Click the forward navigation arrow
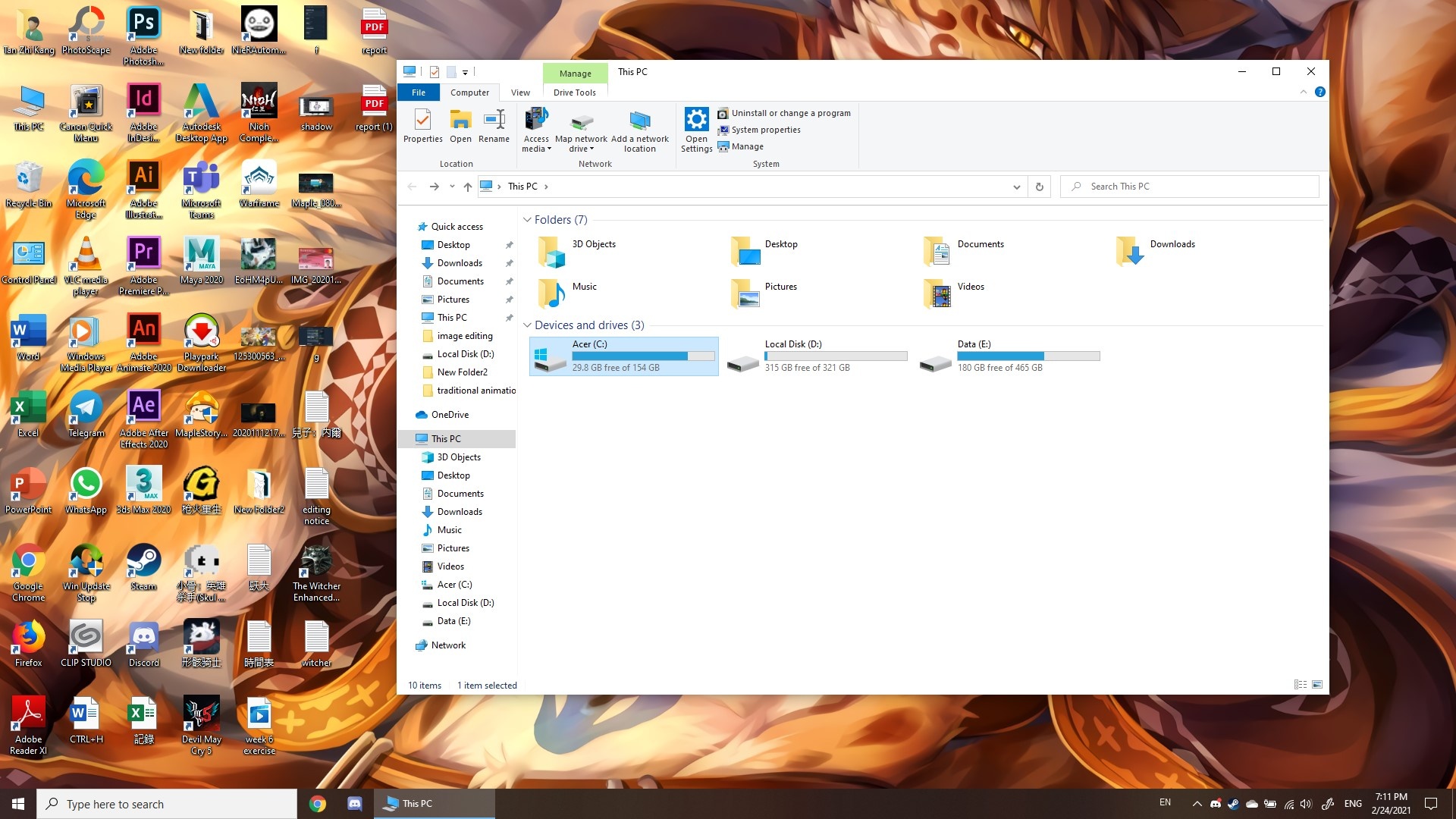Screen dimensions: 1456x819 point(434,187)
